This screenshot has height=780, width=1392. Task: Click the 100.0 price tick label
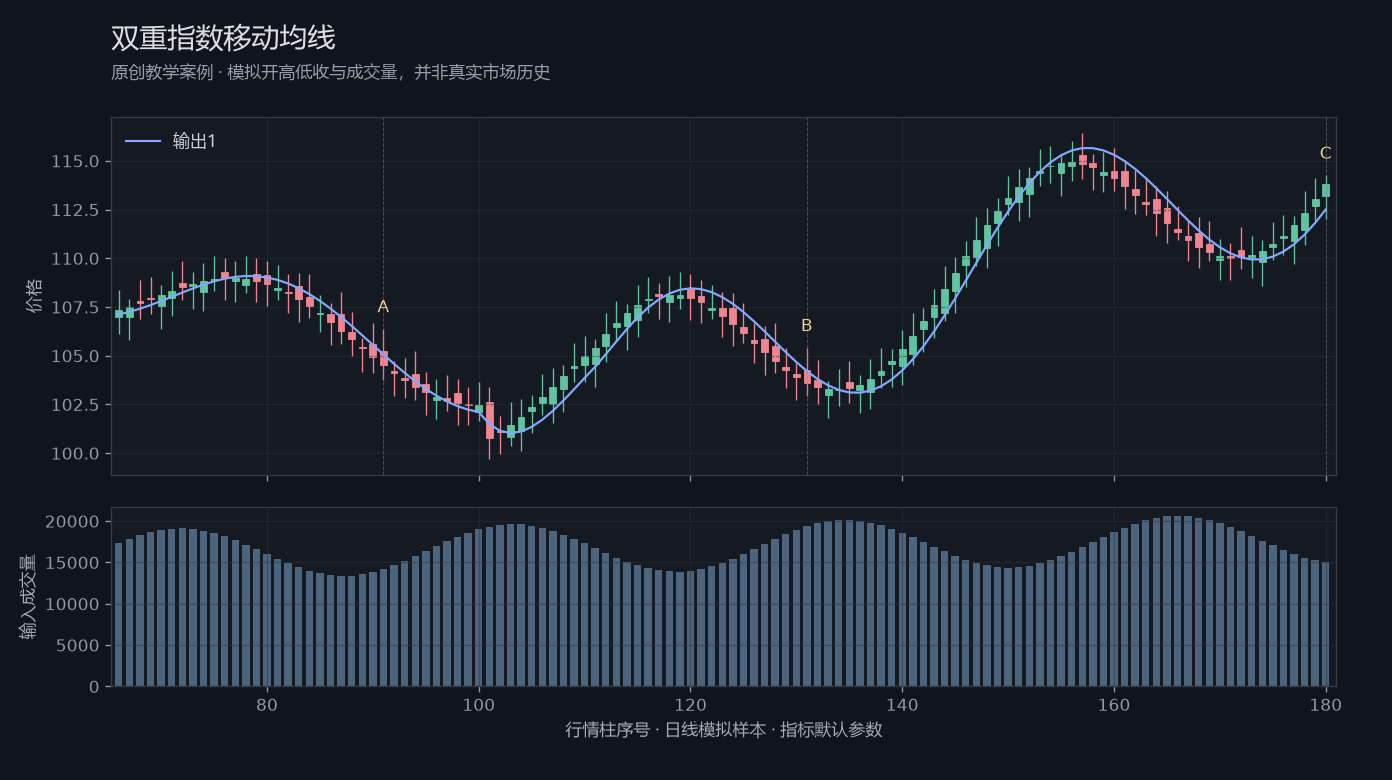[x=75, y=454]
